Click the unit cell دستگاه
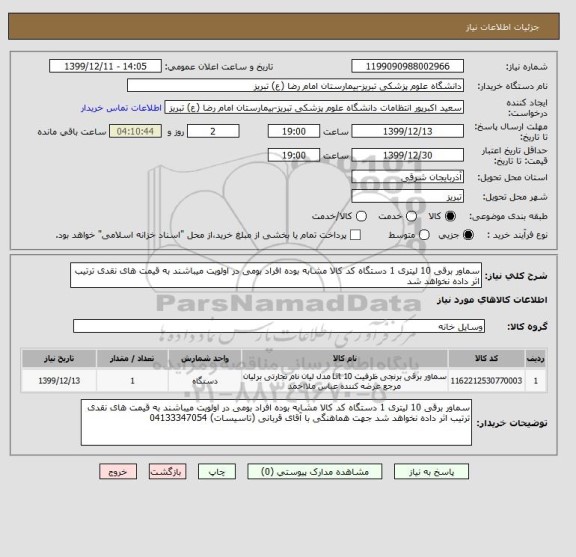This screenshot has height=557, width=576. pyautogui.click(x=205, y=381)
